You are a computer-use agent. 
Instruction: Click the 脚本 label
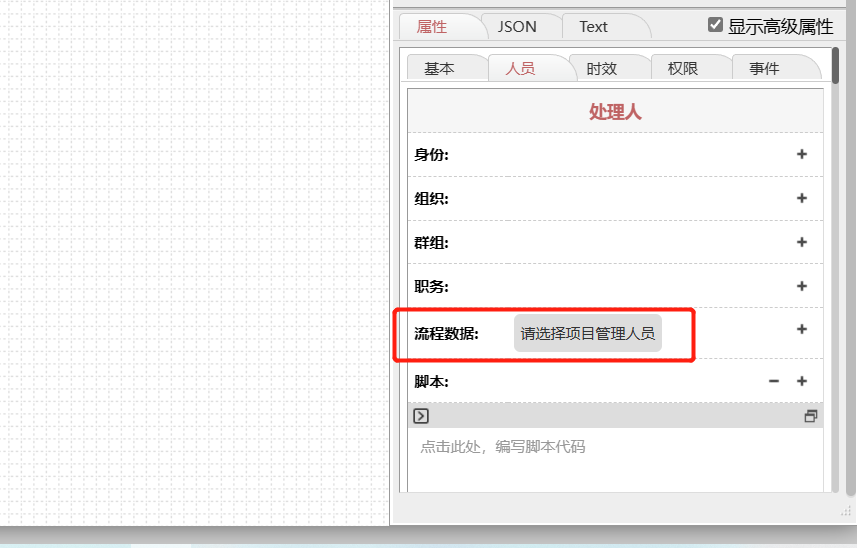click(x=431, y=381)
